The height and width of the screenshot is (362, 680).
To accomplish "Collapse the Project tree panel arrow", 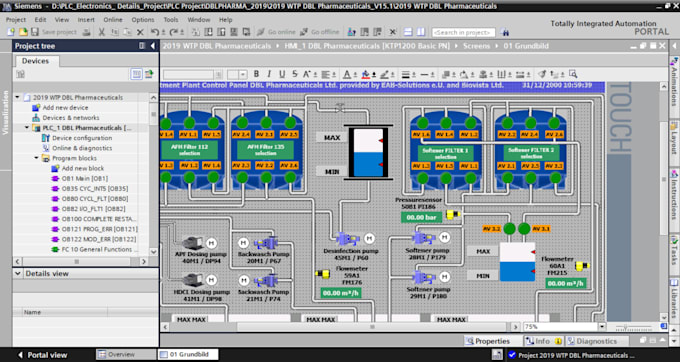I will 153,46.
